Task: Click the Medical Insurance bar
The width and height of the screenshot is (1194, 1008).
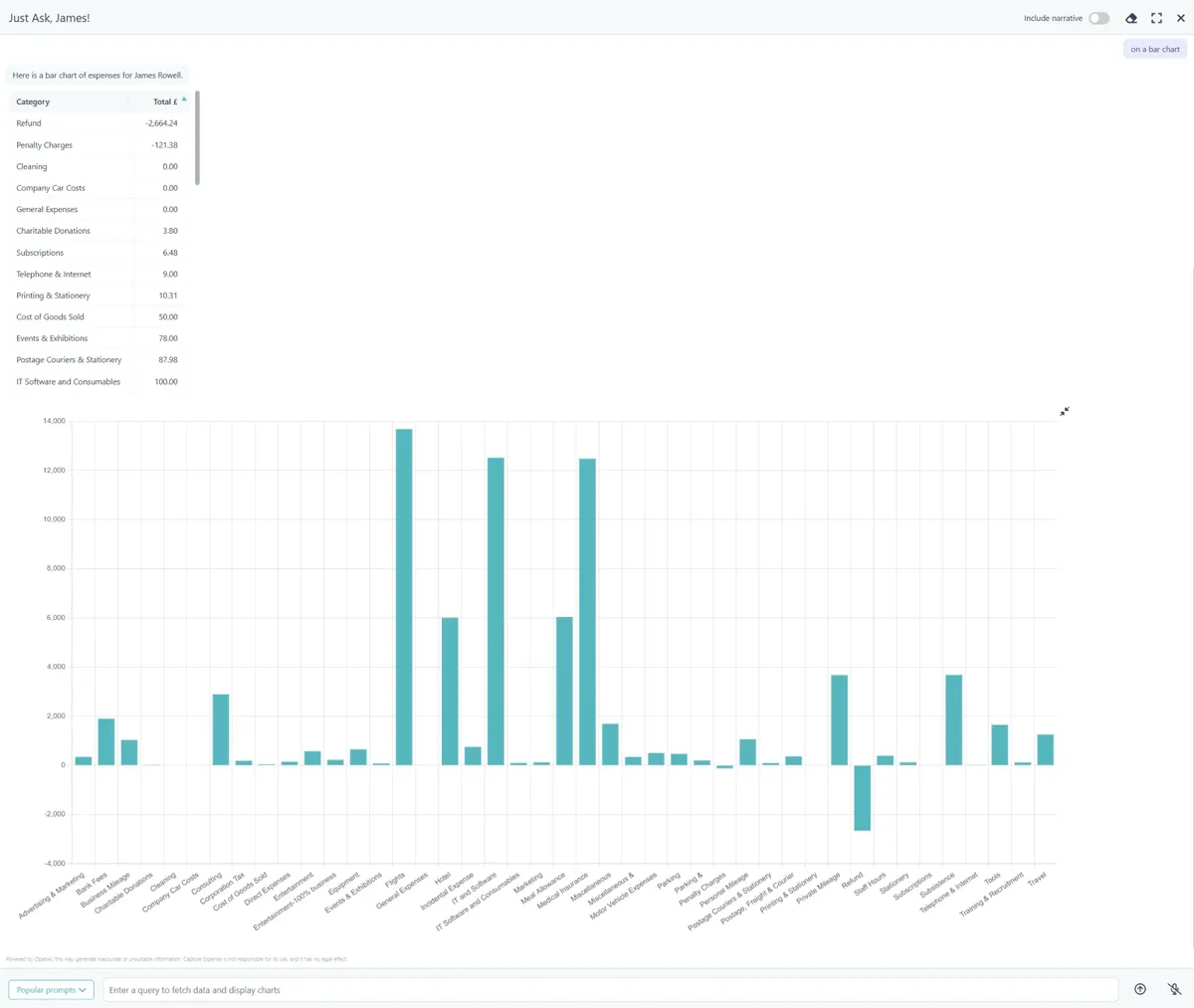Action: click(587, 612)
